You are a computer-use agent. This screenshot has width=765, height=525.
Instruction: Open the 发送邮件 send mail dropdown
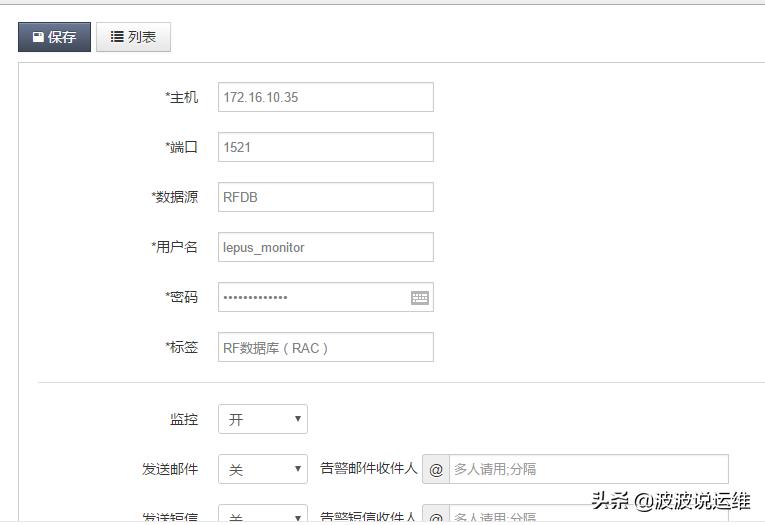(262, 469)
